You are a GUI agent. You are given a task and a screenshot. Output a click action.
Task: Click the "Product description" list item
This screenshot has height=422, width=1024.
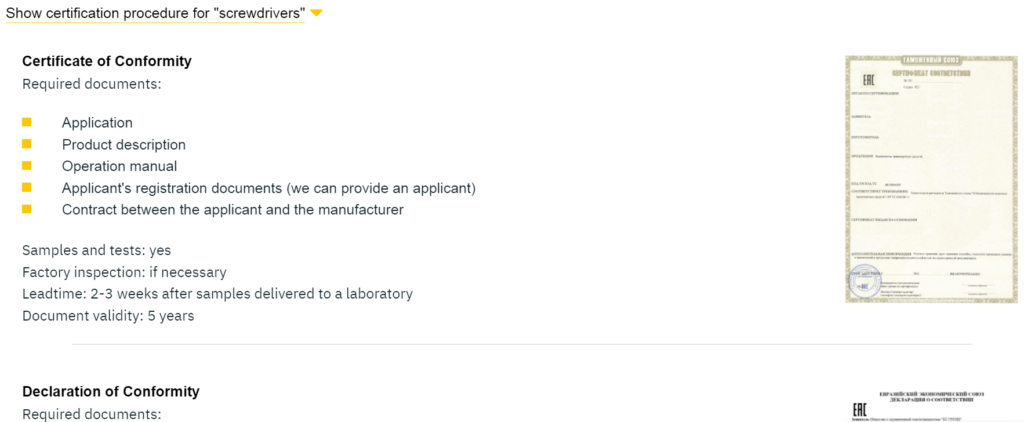[x=124, y=144]
